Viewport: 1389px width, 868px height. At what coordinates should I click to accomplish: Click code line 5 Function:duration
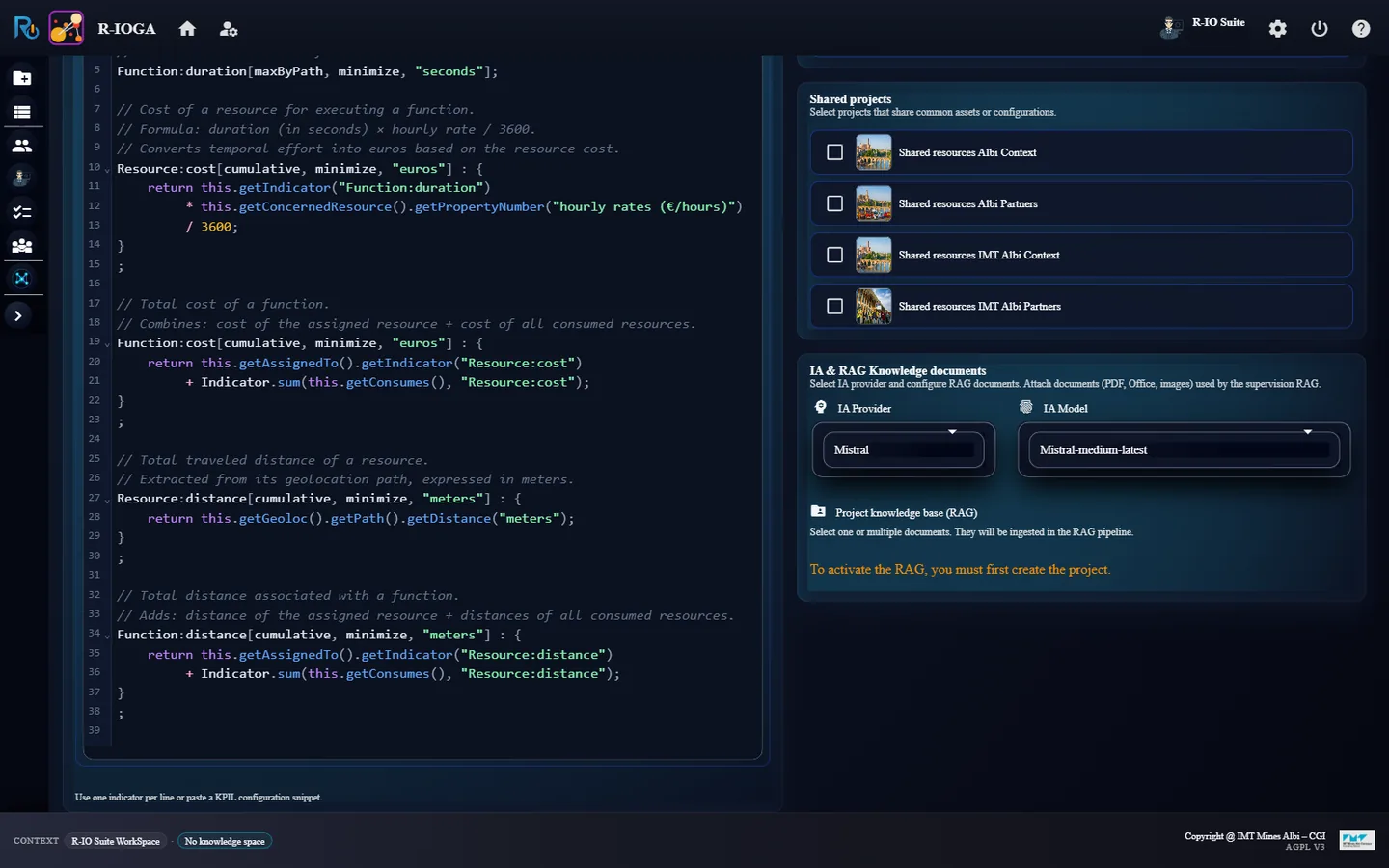click(x=308, y=71)
